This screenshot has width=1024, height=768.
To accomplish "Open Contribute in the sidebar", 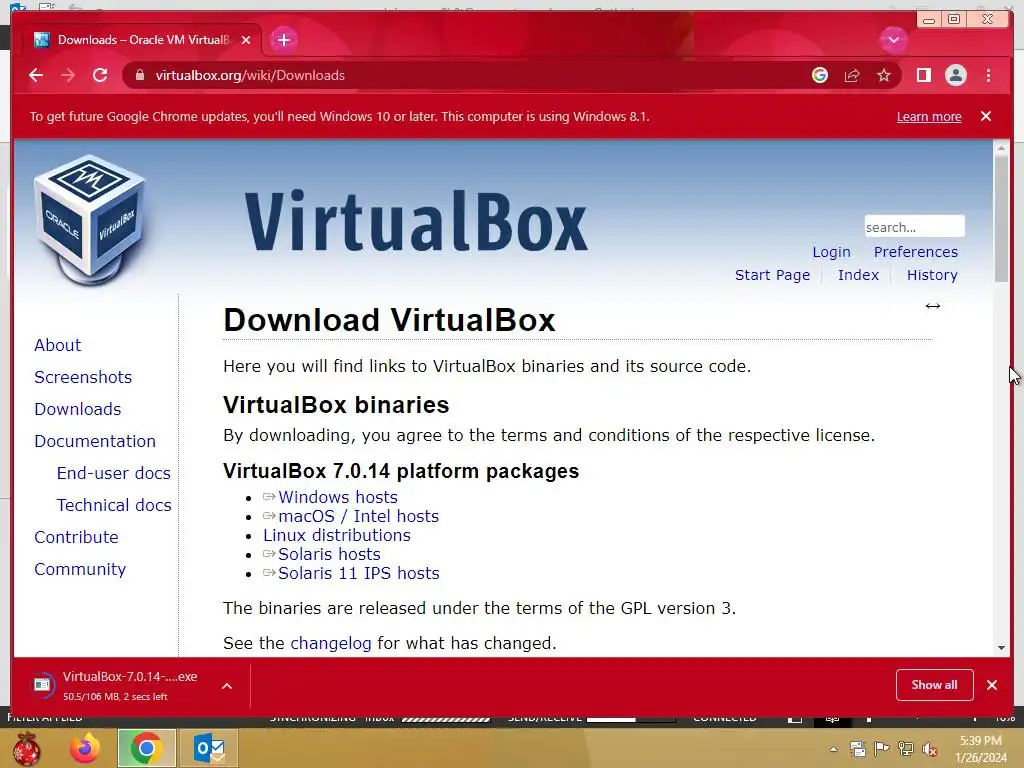I will click(x=76, y=537).
